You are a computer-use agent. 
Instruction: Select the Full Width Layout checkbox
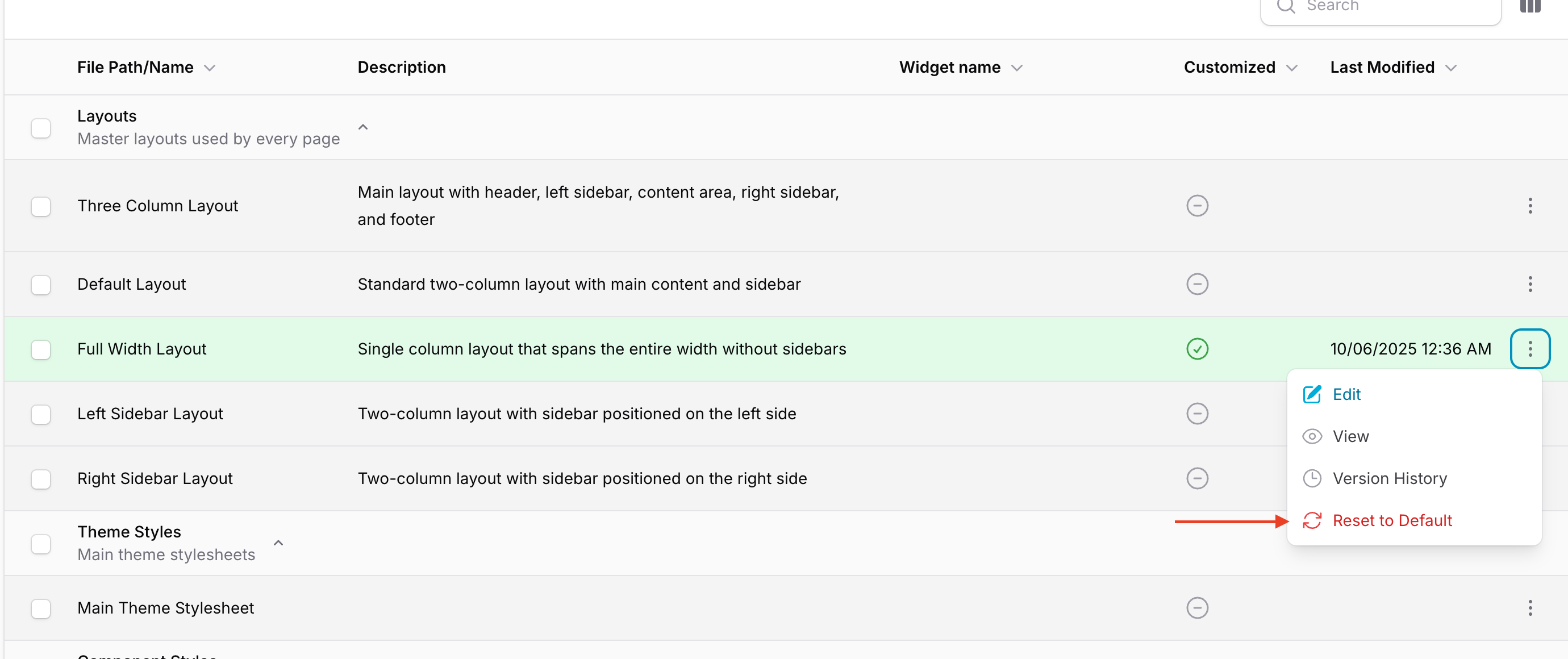pos(41,350)
